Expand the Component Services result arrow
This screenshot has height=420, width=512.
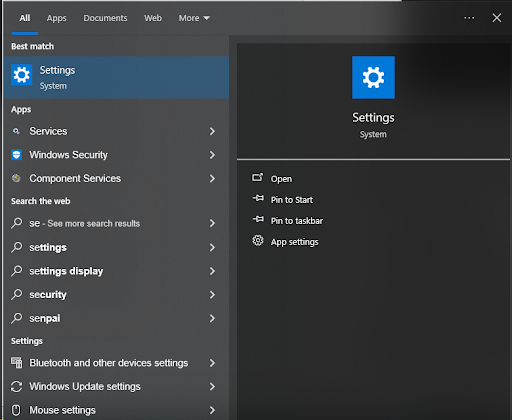pyautogui.click(x=212, y=178)
